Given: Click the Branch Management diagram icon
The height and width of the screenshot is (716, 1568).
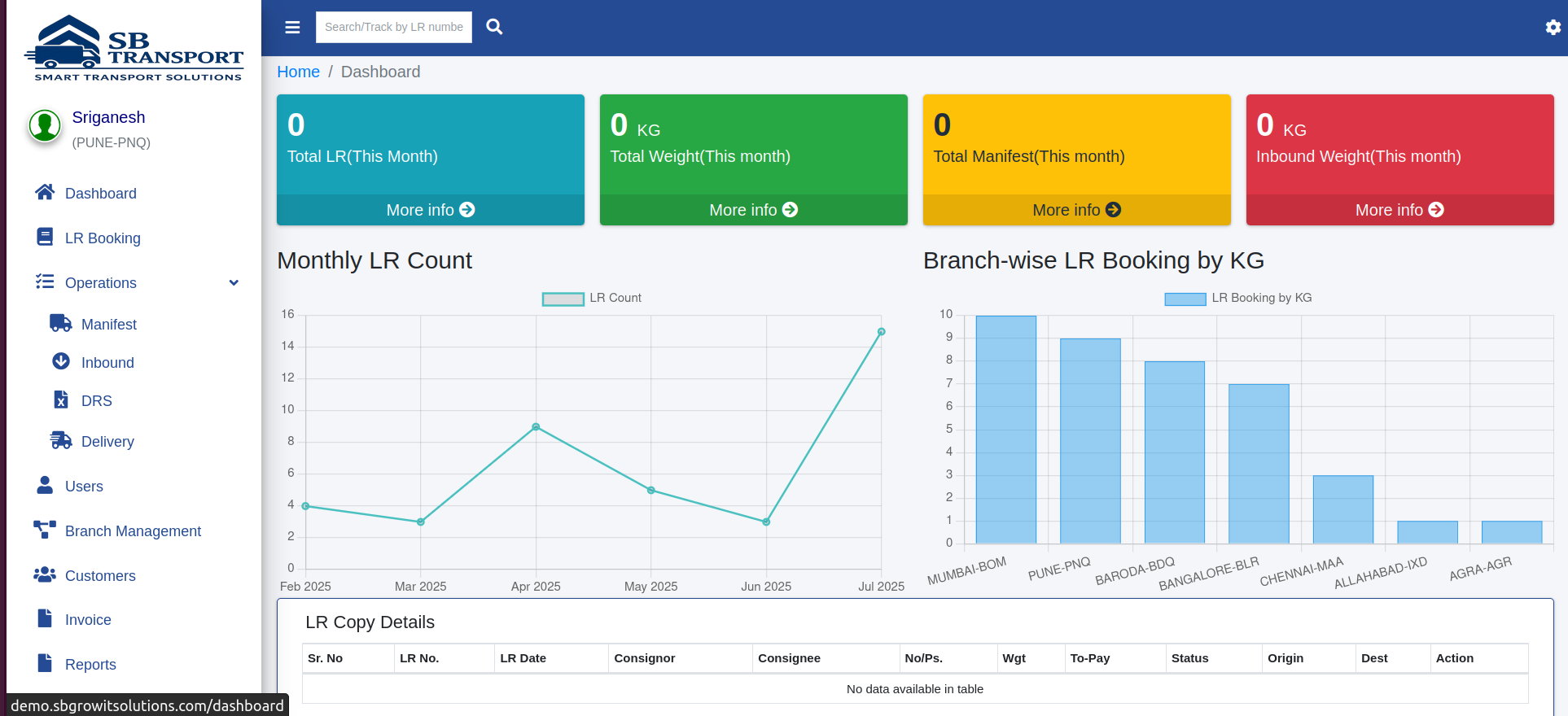Looking at the screenshot, I should tap(45, 530).
